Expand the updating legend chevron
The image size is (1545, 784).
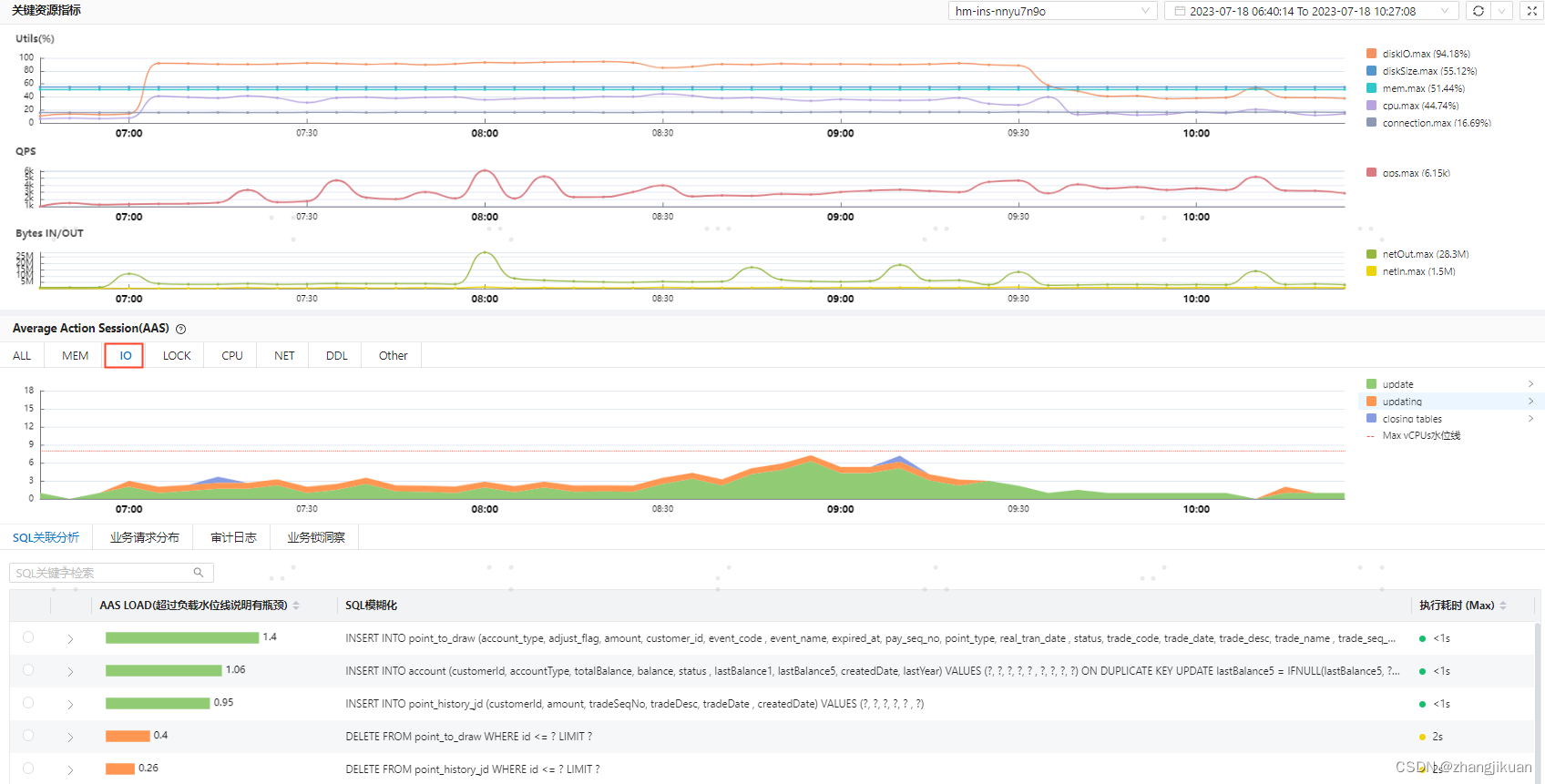1530,402
